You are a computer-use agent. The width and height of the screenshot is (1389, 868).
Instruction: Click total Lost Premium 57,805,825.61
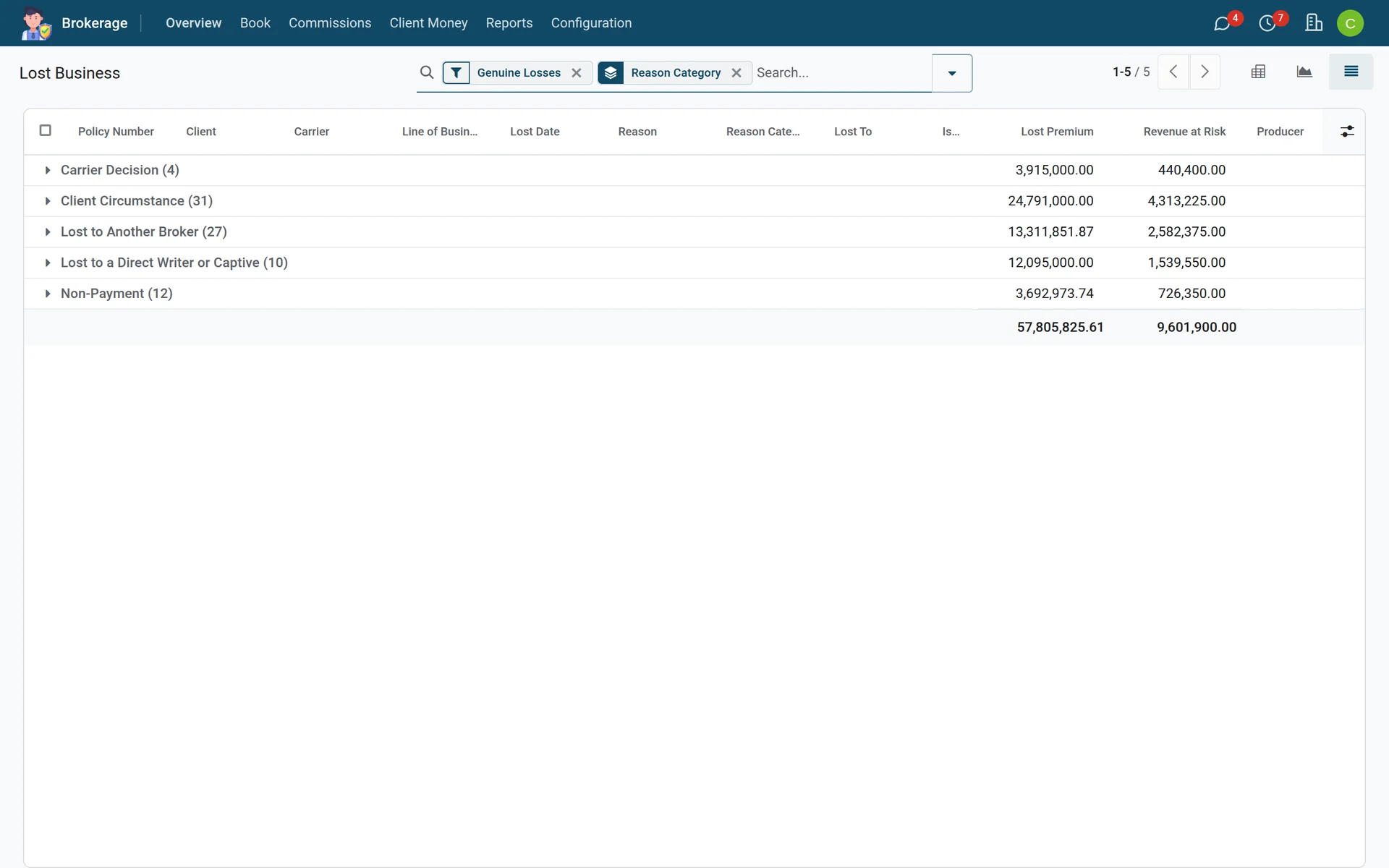pyautogui.click(x=1060, y=327)
